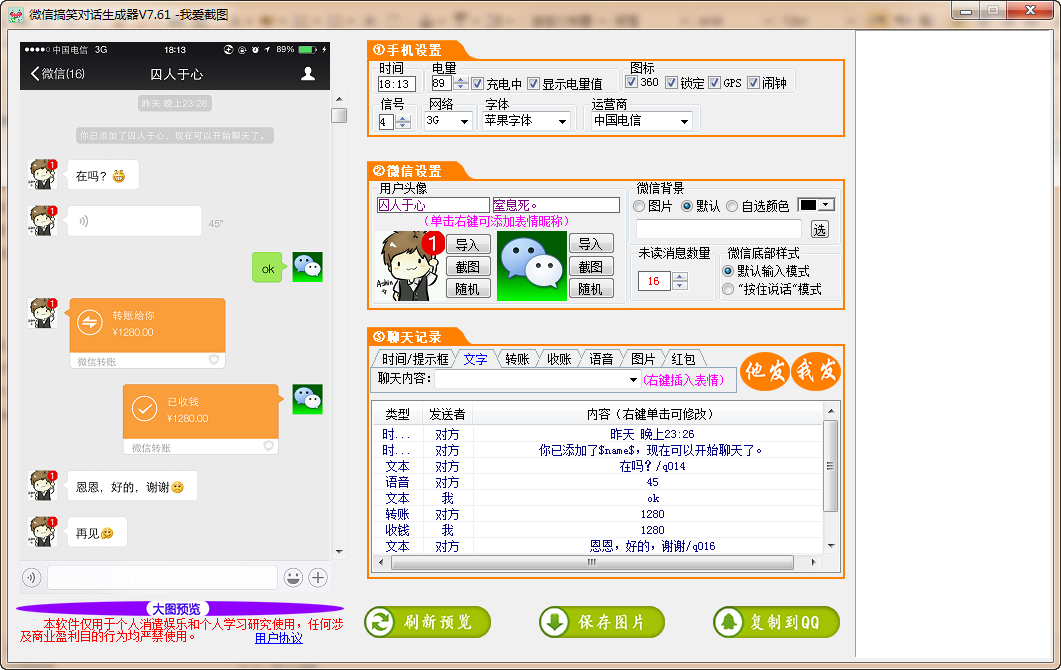The image size is (1061, 670).
Task: Click the green WeChat logo avatar image
Action: 532,266
